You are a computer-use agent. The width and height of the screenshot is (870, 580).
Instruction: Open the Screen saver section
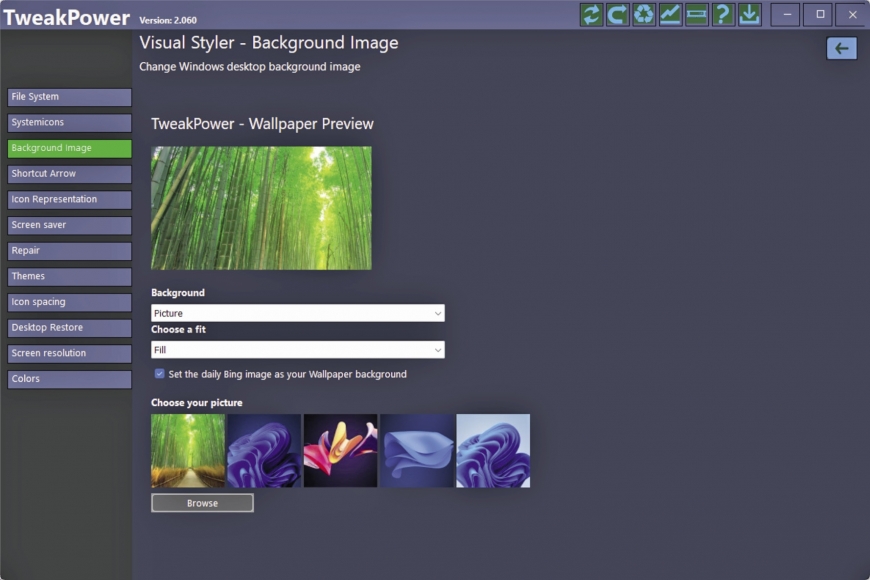[x=69, y=225]
